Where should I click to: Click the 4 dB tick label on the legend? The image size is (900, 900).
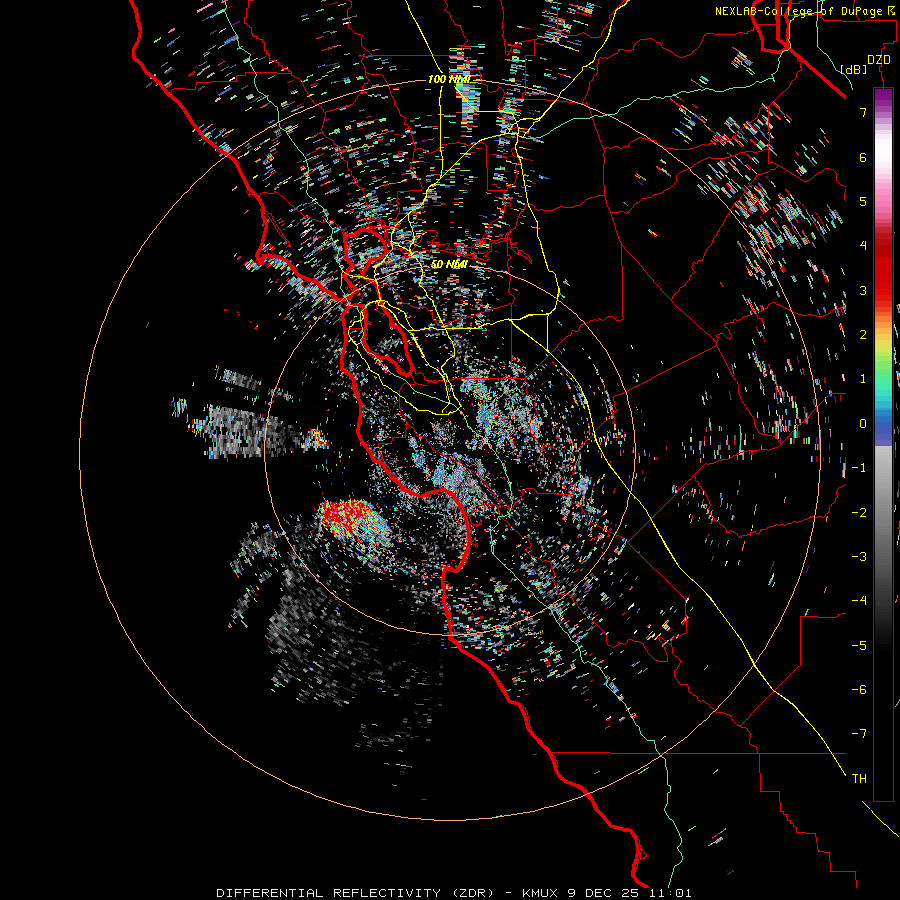(x=863, y=245)
